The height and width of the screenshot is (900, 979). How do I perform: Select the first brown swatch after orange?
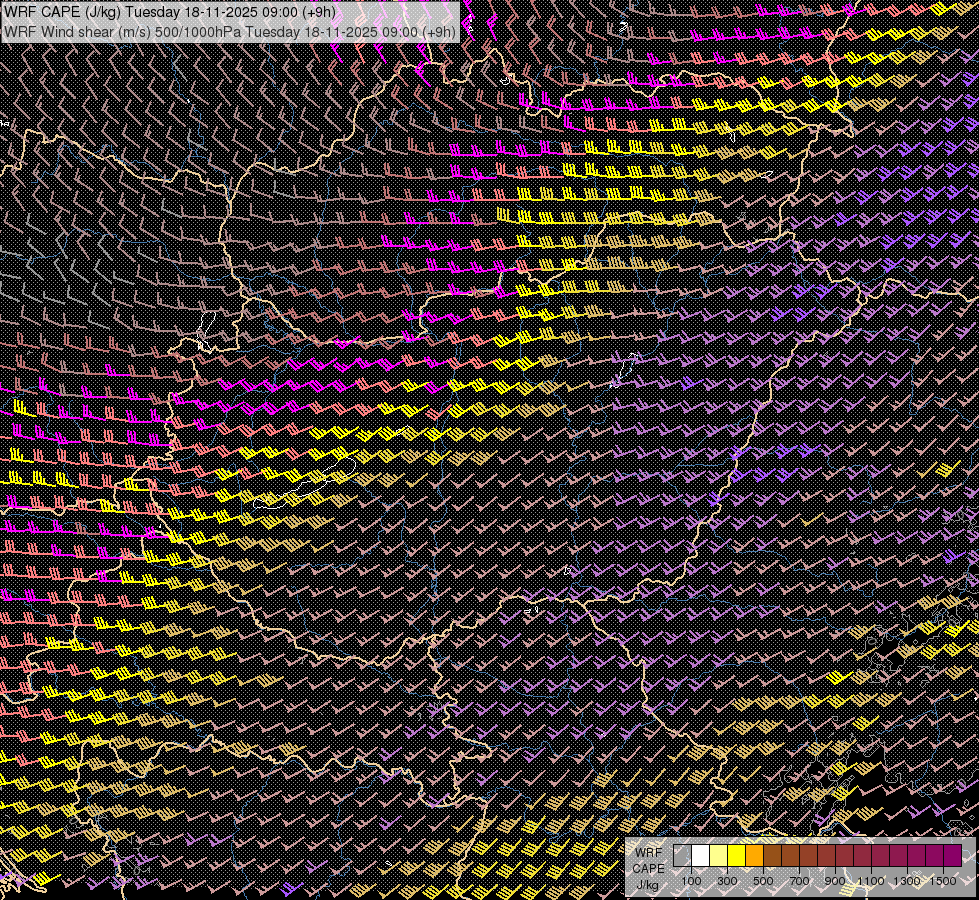click(772, 855)
